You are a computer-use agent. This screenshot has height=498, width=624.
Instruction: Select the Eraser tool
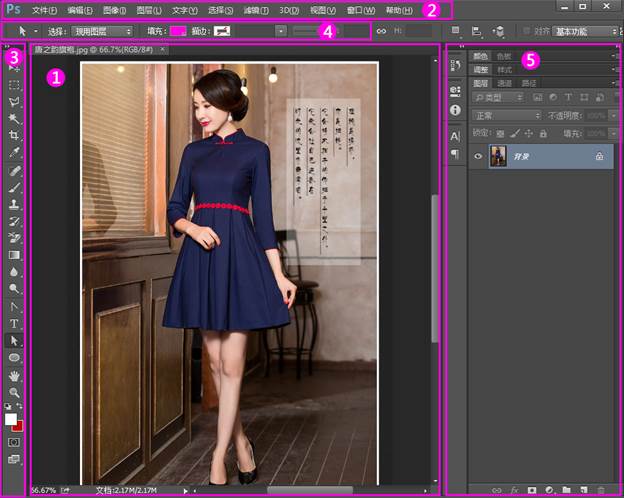[x=14, y=238]
